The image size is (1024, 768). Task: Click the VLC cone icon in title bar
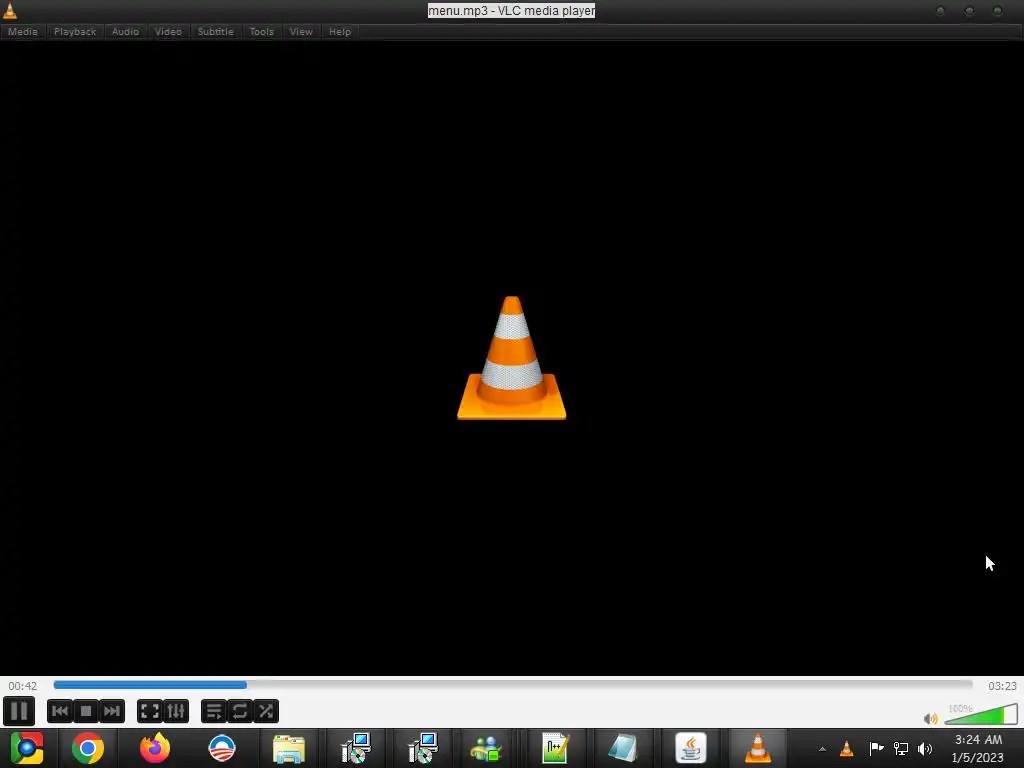(x=10, y=10)
